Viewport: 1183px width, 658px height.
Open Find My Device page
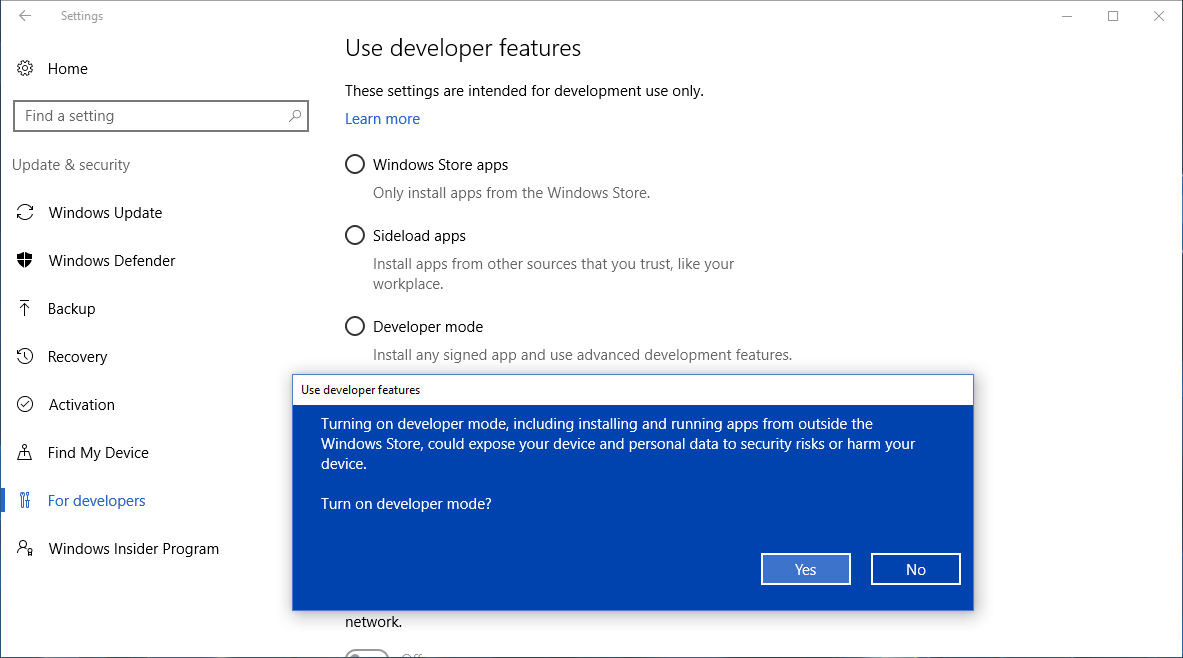pos(98,453)
